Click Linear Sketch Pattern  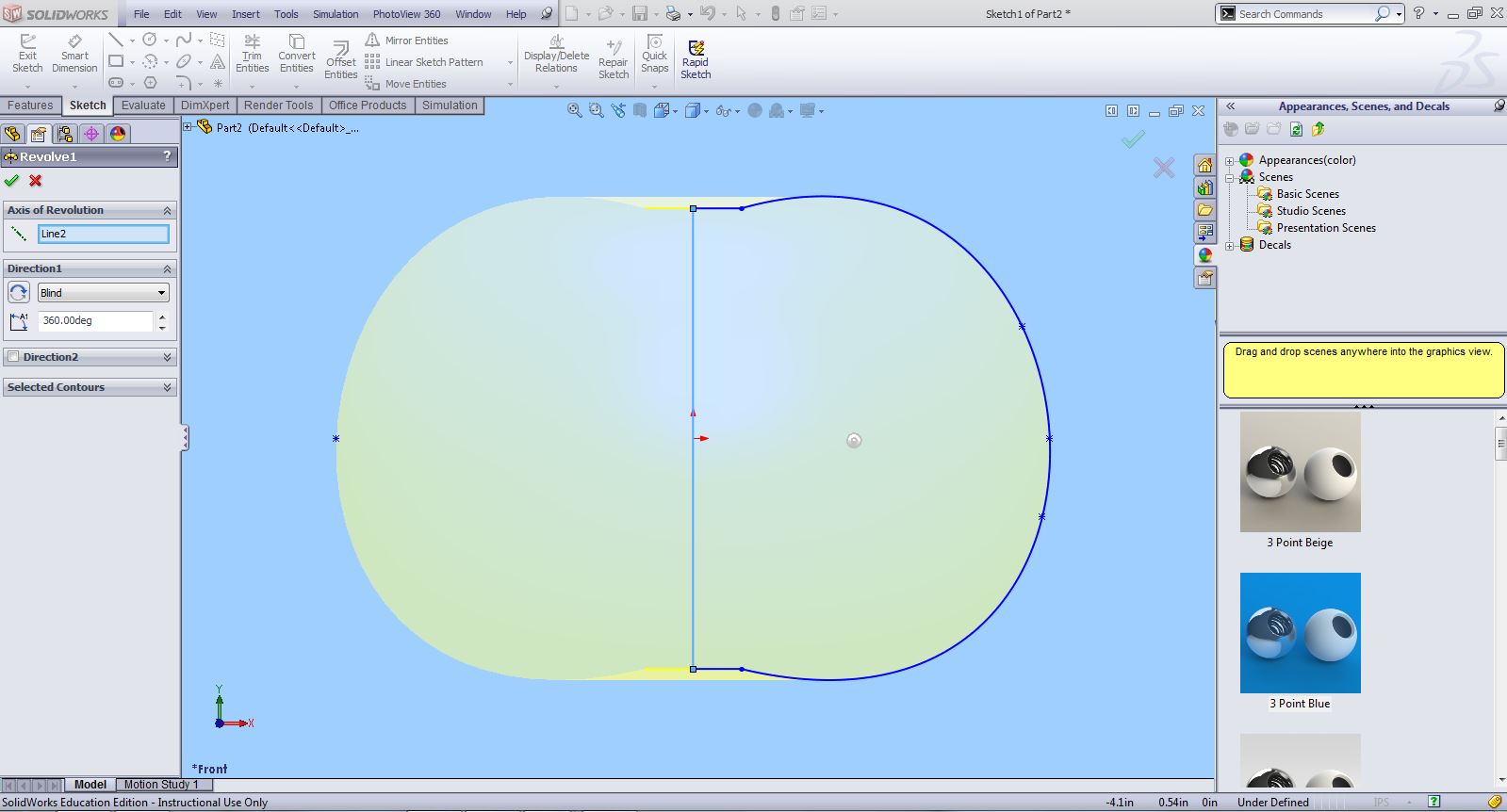[424, 62]
